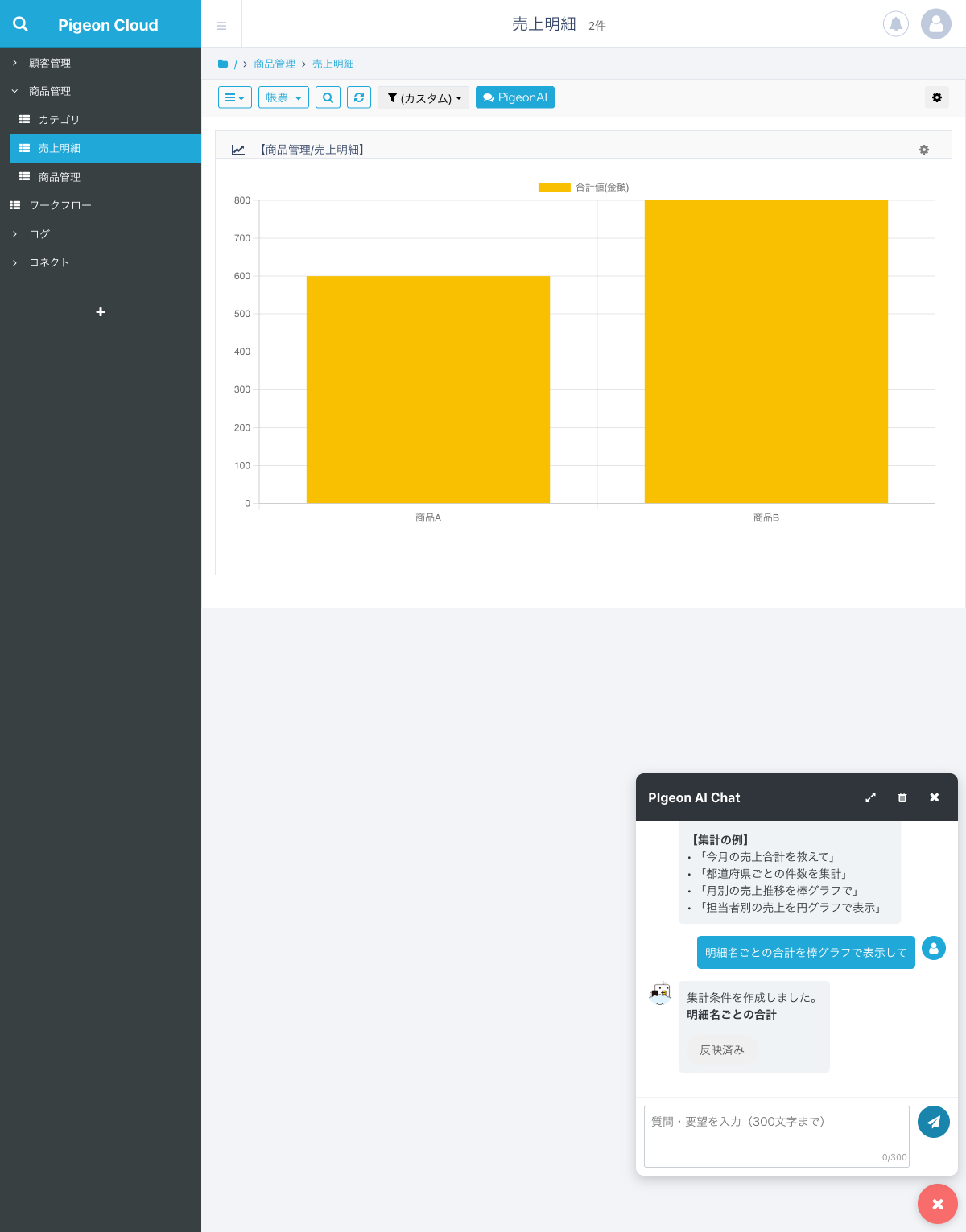Click the 商品管理 breadcrumb link

275,64
